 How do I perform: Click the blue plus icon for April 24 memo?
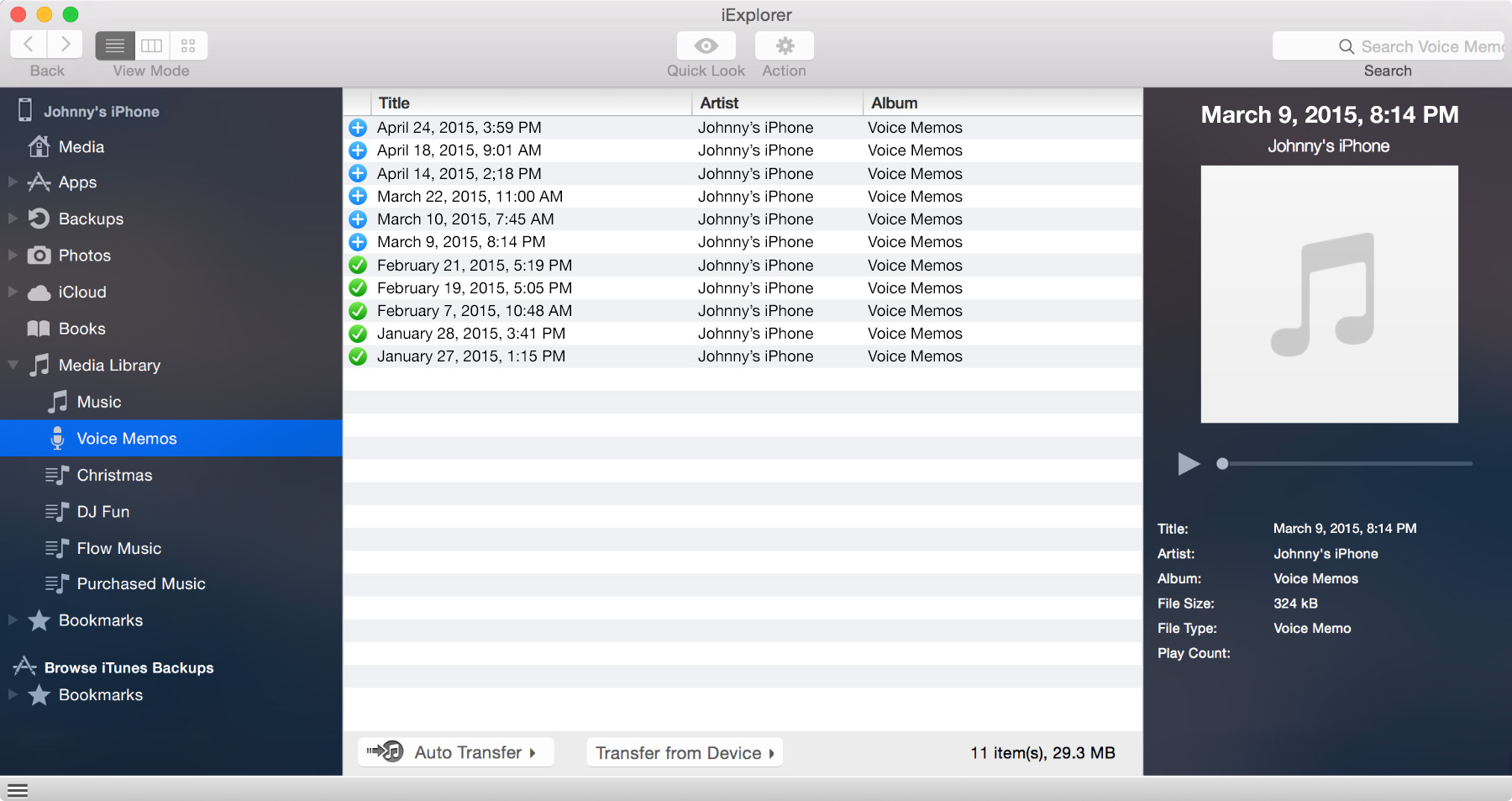358,128
